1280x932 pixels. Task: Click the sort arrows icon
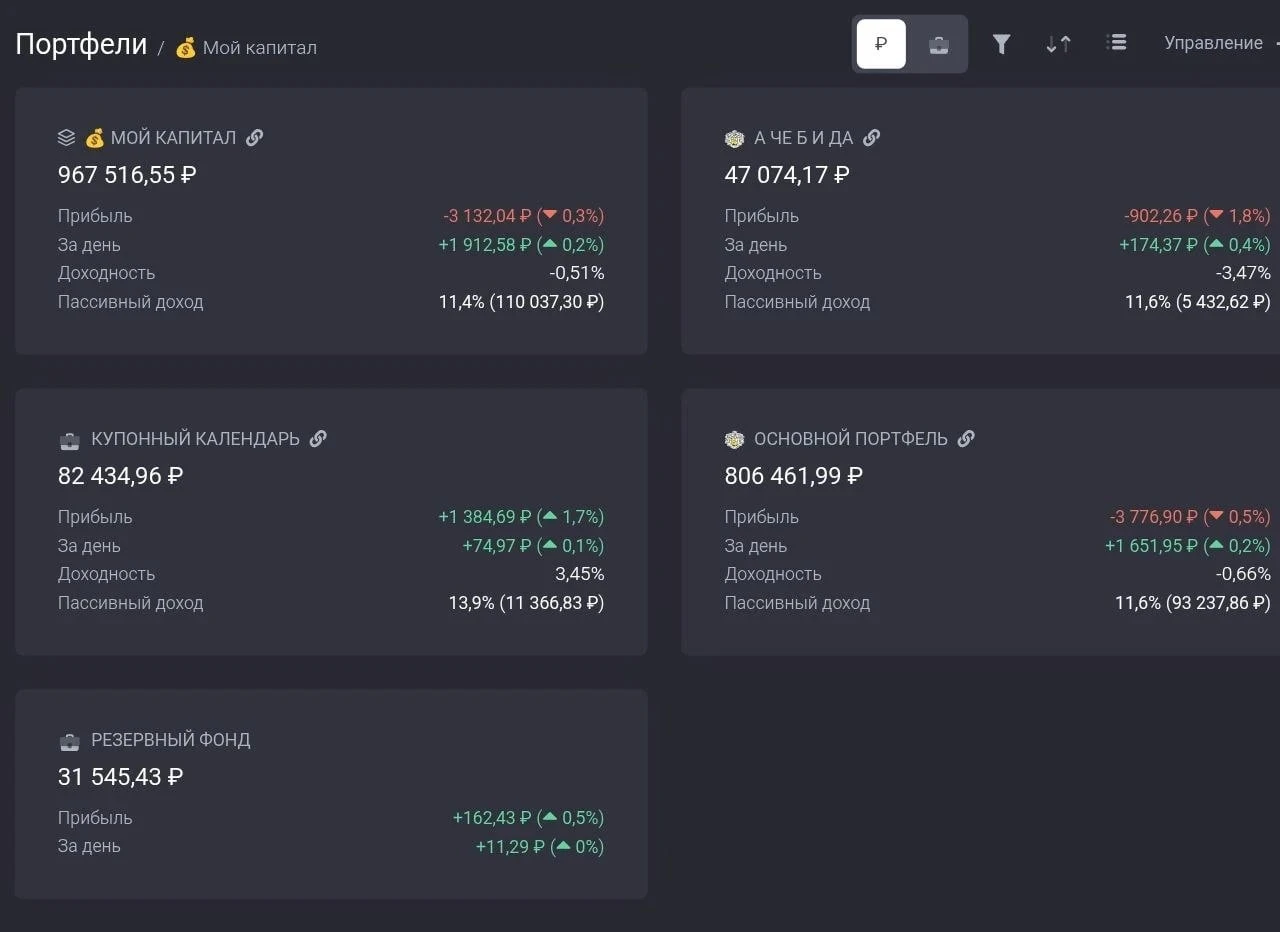click(1058, 43)
